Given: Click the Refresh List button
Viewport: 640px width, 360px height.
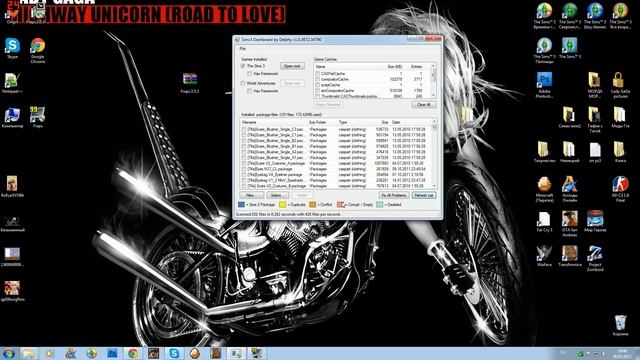Looking at the screenshot, I should pos(424,196).
